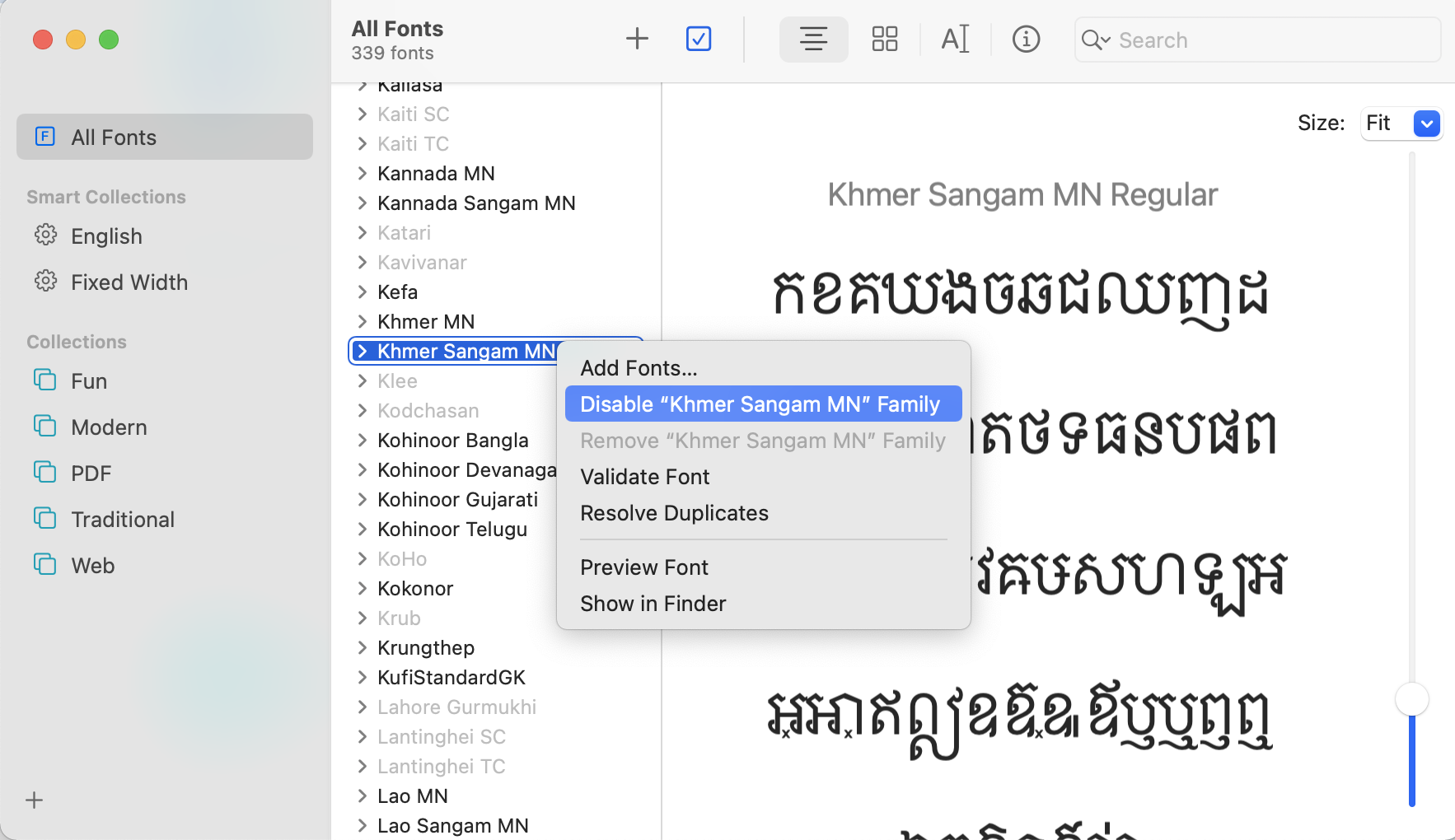The width and height of the screenshot is (1455, 840).
Task: Expand the Khmer MN font family
Action: [x=362, y=322]
